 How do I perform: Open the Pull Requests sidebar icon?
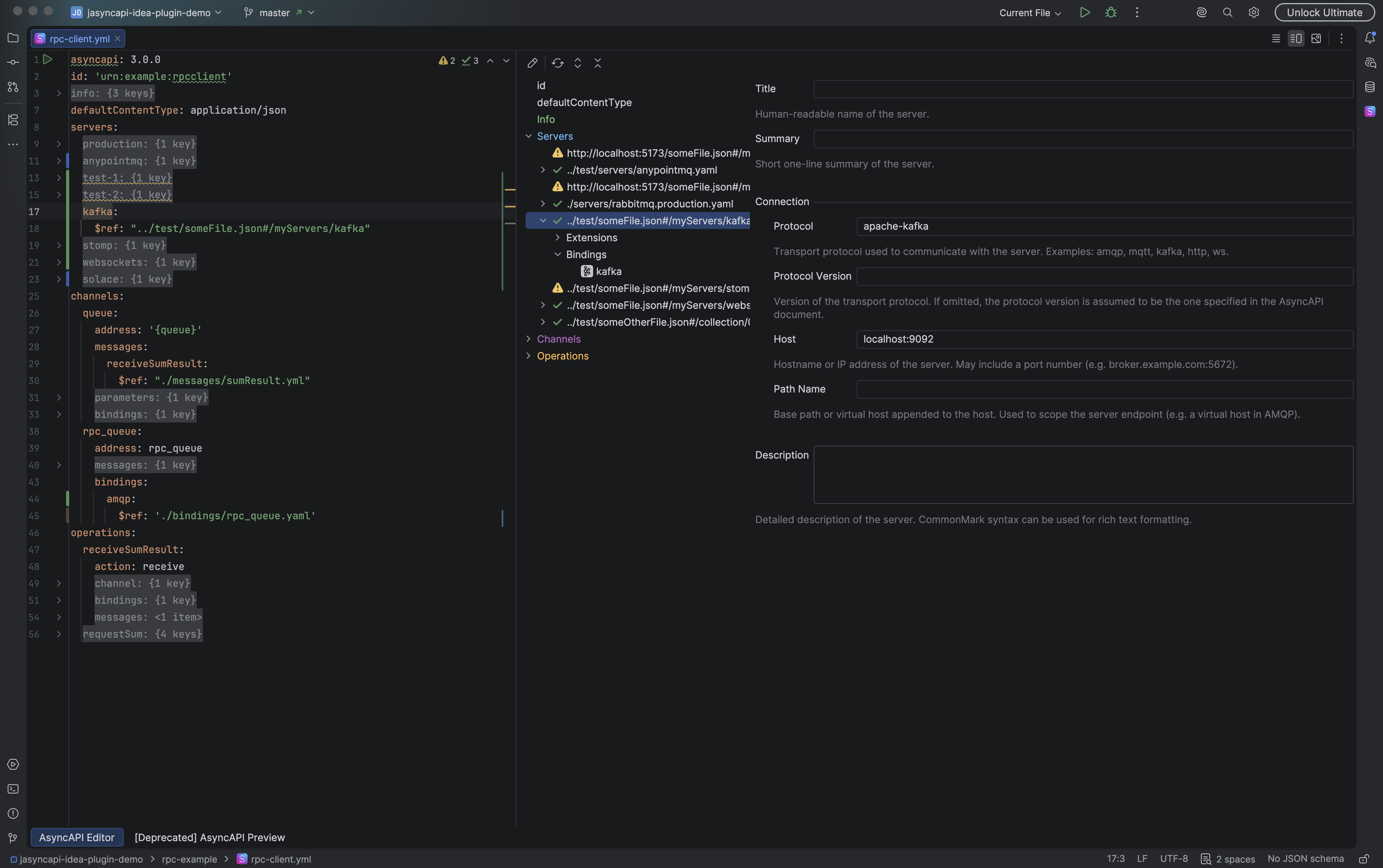coord(13,87)
